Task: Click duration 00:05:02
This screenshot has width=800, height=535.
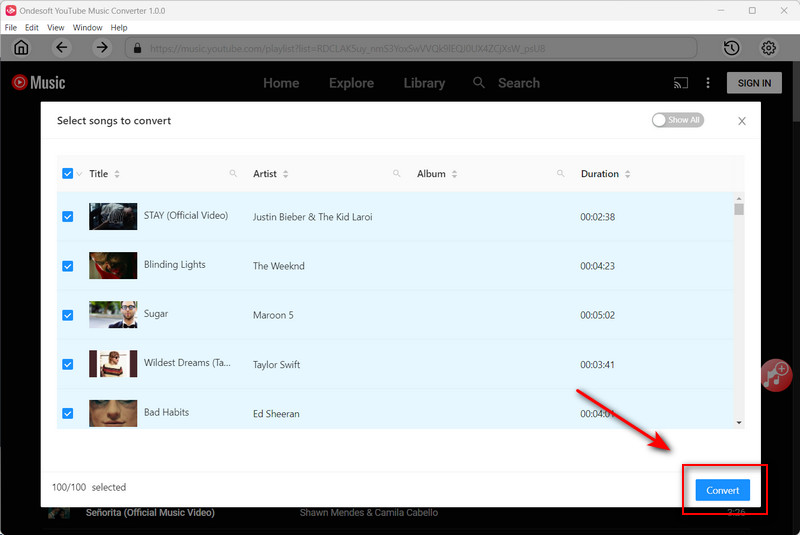Action: coord(597,315)
